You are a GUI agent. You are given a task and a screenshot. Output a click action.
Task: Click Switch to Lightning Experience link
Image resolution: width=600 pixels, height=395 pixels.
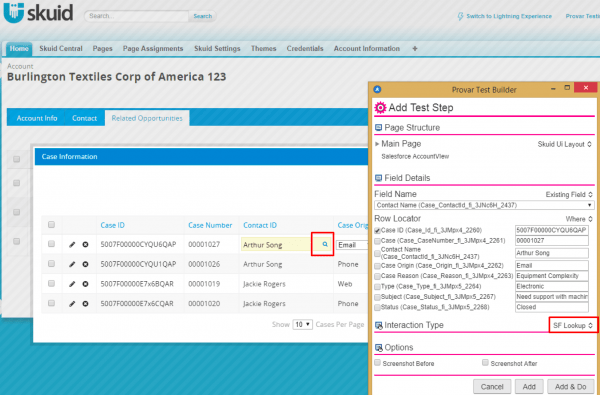[509, 16]
